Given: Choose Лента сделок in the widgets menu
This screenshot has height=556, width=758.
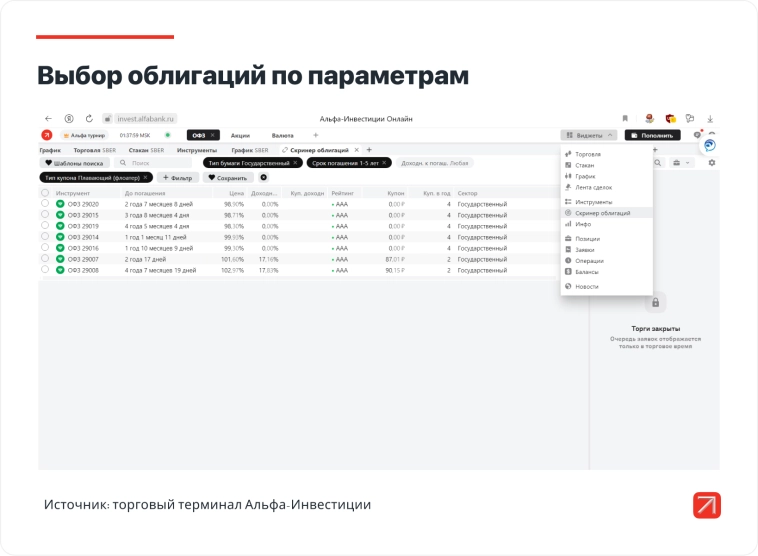Looking at the screenshot, I should click(607, 187).
